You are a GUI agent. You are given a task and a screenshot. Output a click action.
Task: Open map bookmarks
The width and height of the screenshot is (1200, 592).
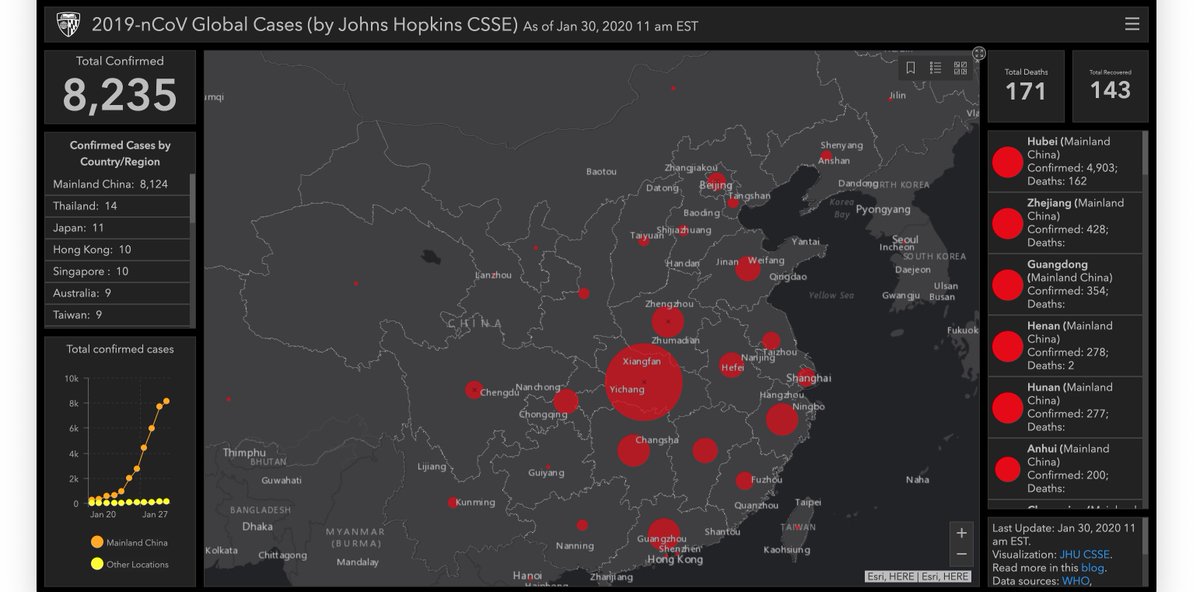911,68
